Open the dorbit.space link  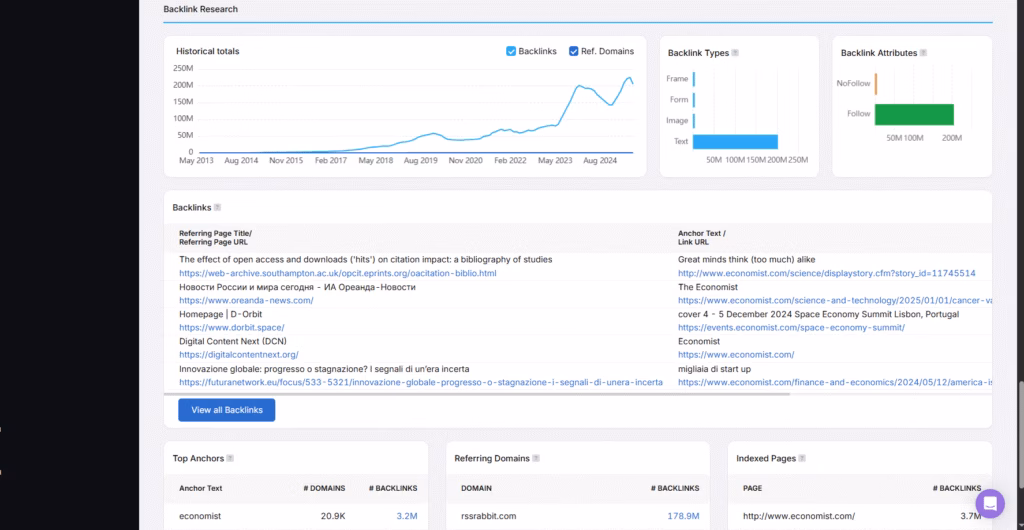[x=232, y=327]
